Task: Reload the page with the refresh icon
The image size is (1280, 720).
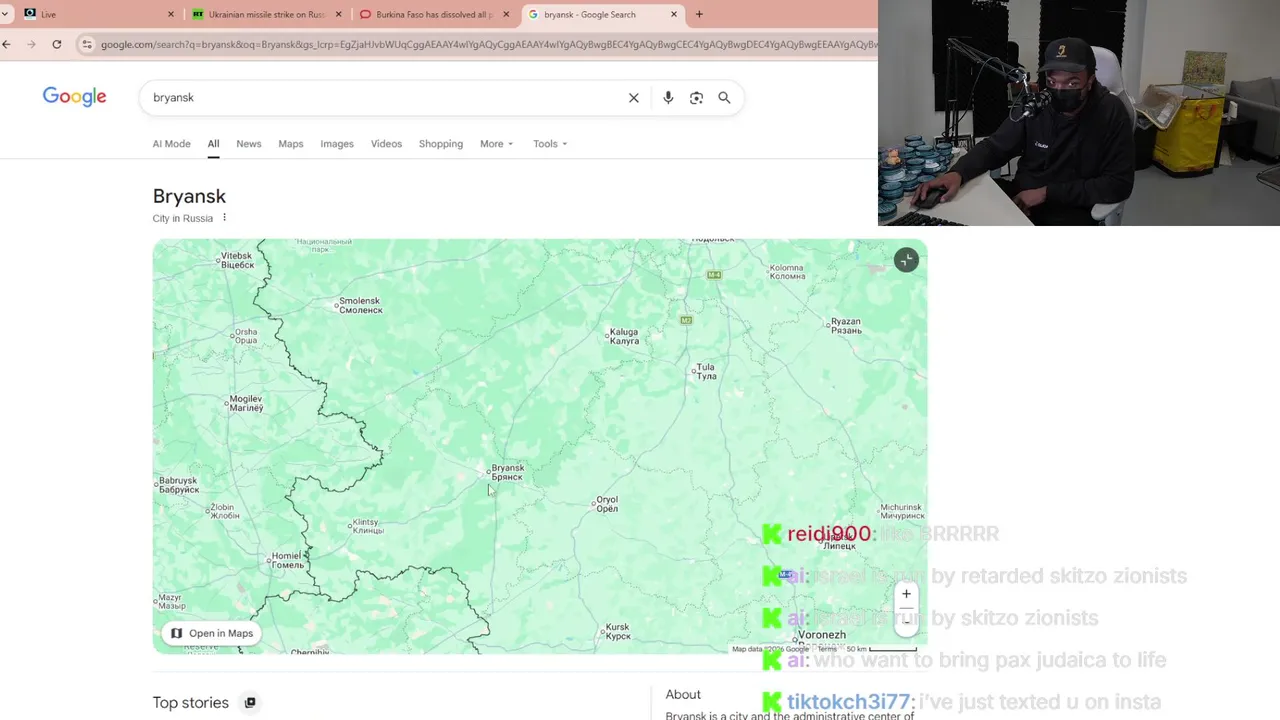Action: coord(57,44)
